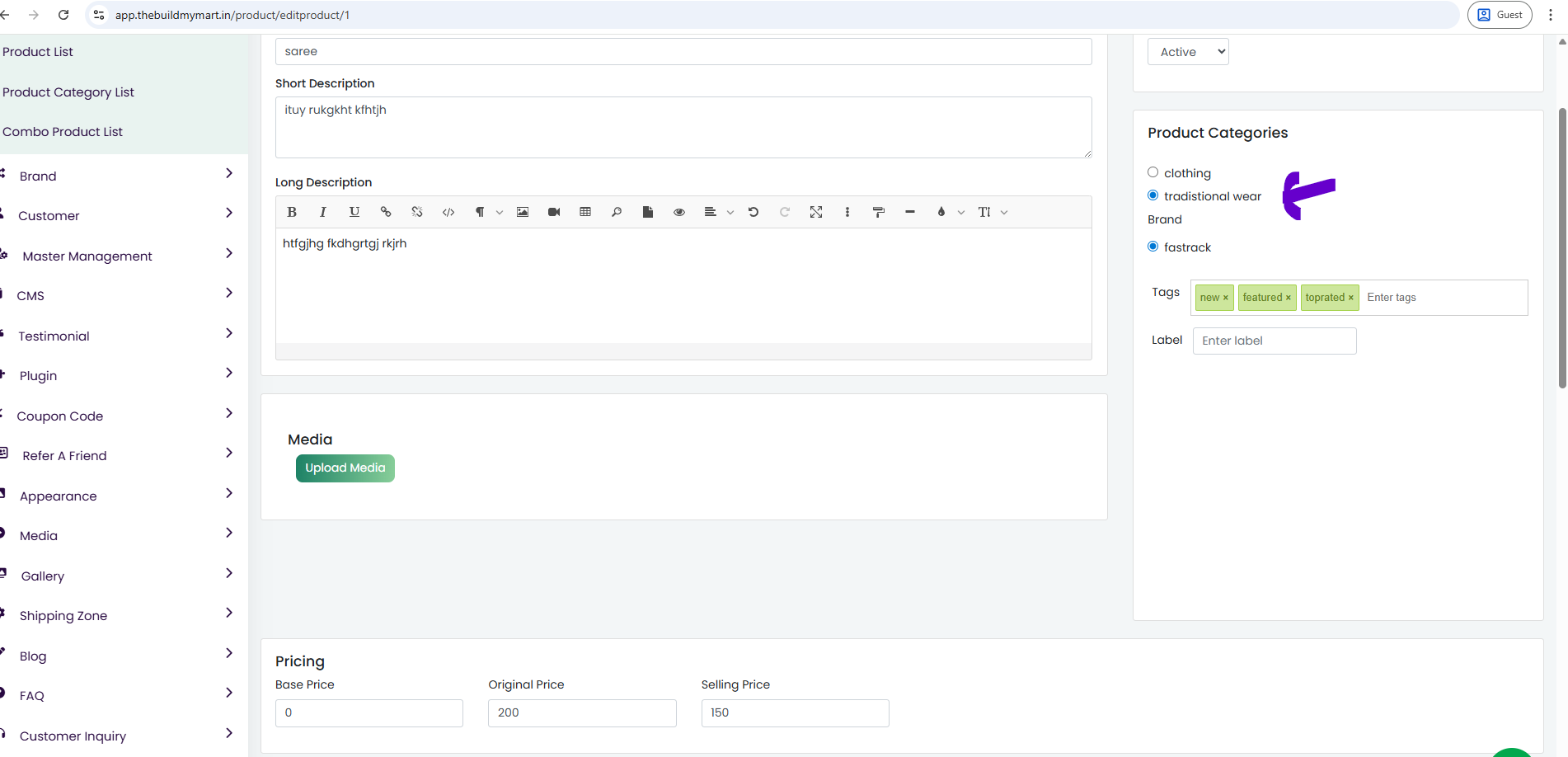Select the fastrack brand radio
Viewport: 1568px width, 757px height.
[x=1153, y=247]
